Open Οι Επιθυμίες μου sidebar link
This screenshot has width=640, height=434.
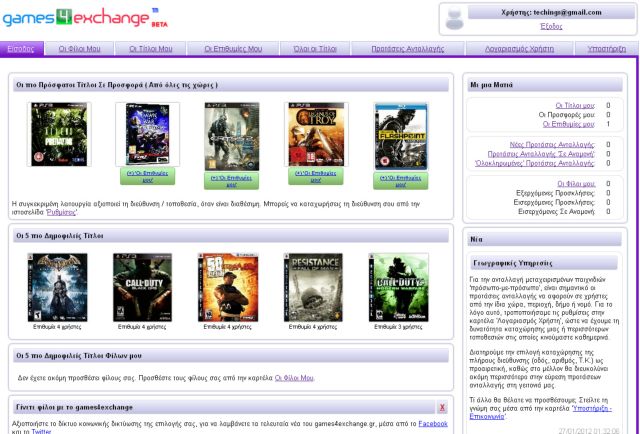pos(569,124)
